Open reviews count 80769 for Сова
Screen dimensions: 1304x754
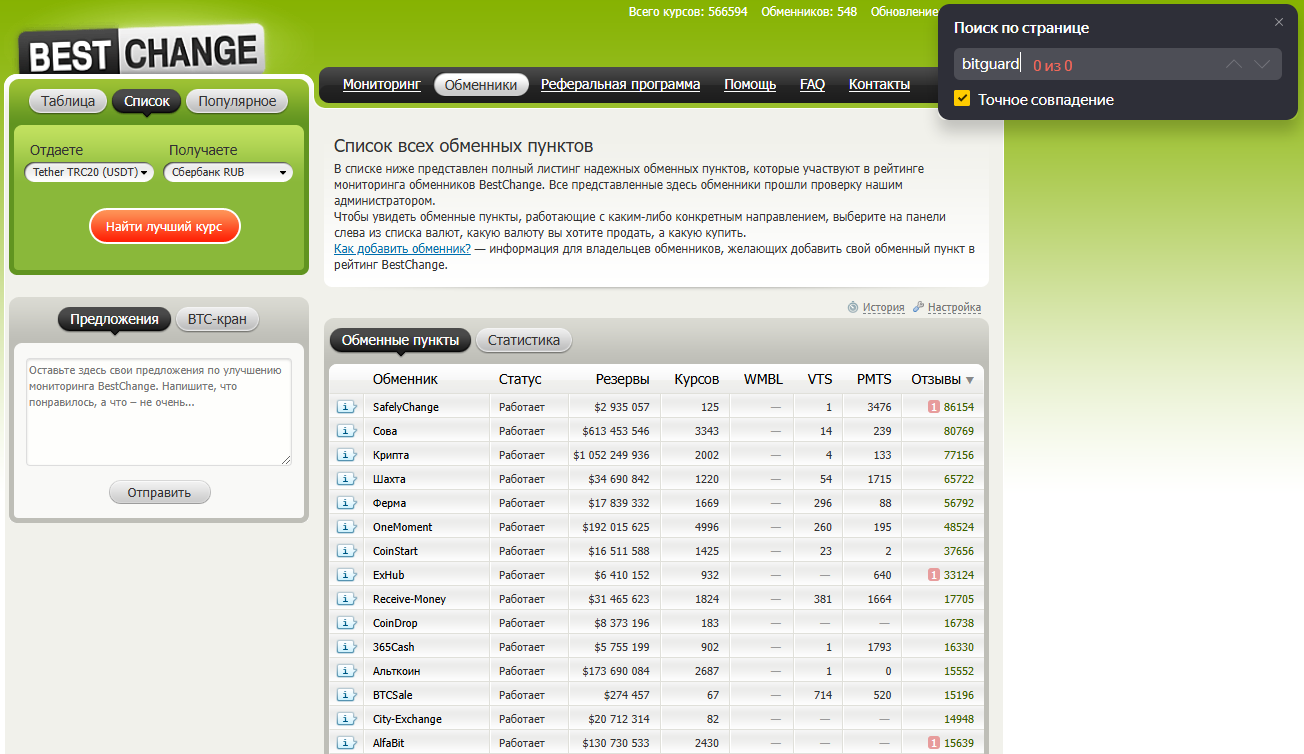[958, 431]
